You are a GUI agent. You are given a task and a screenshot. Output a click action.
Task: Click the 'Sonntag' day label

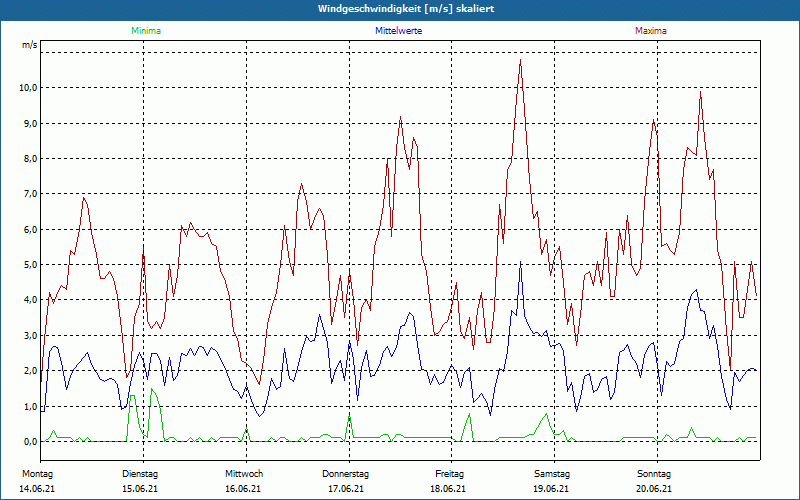(x=654, y=474)
